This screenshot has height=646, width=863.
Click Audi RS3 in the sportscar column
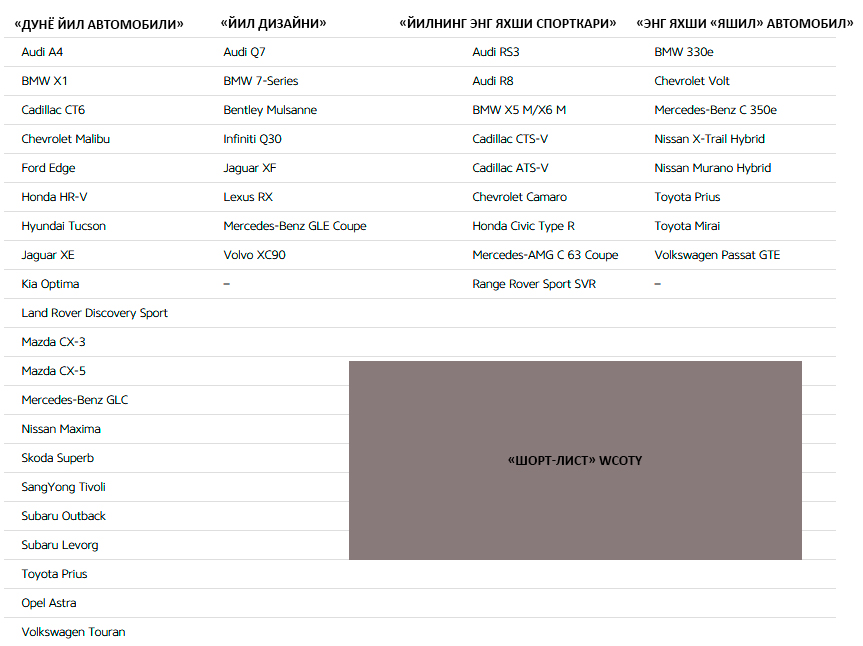[496, 52]
